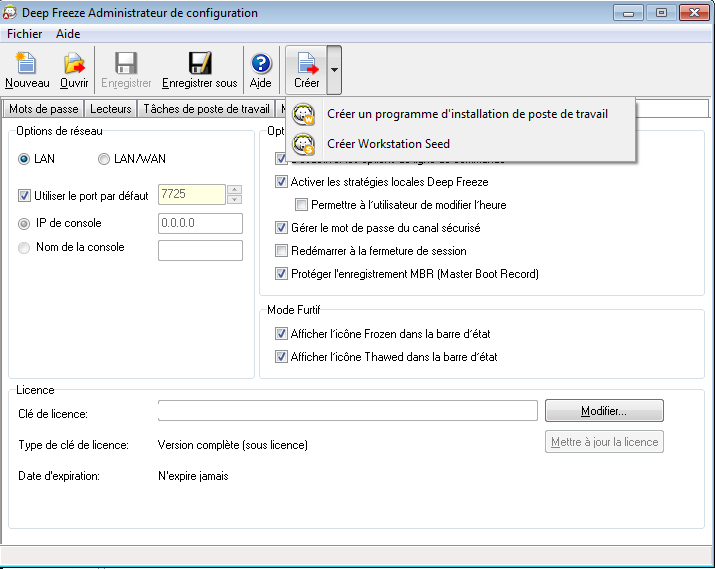Increase the port number with up stepper
The height and width of the screenshot is (569, 715).
234,190
